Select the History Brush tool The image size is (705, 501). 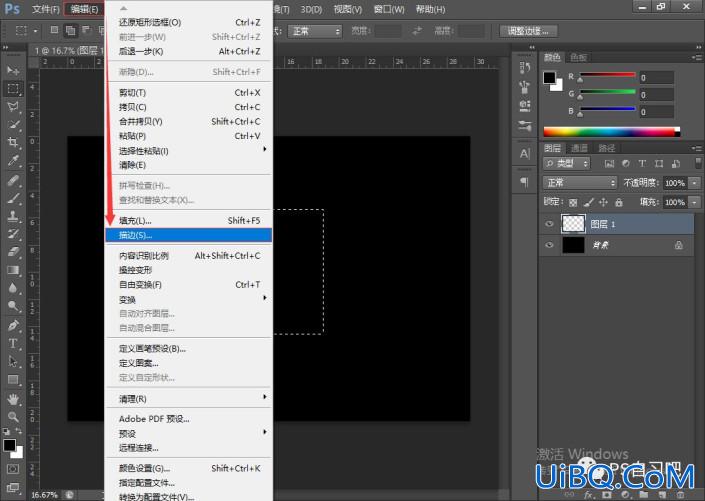(x=13, y=234)
